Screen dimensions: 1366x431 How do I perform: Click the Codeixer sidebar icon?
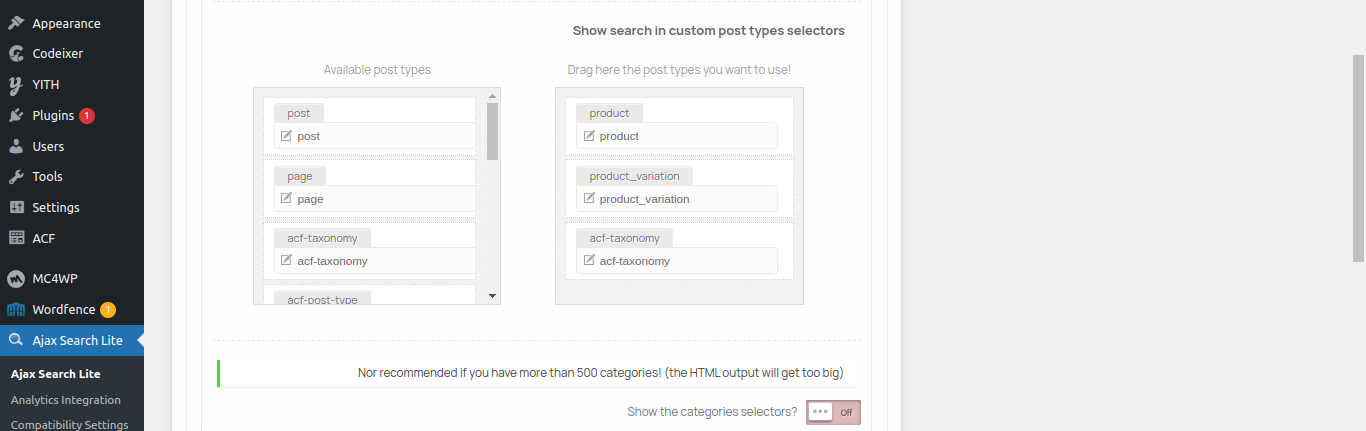tap(16, 54)
